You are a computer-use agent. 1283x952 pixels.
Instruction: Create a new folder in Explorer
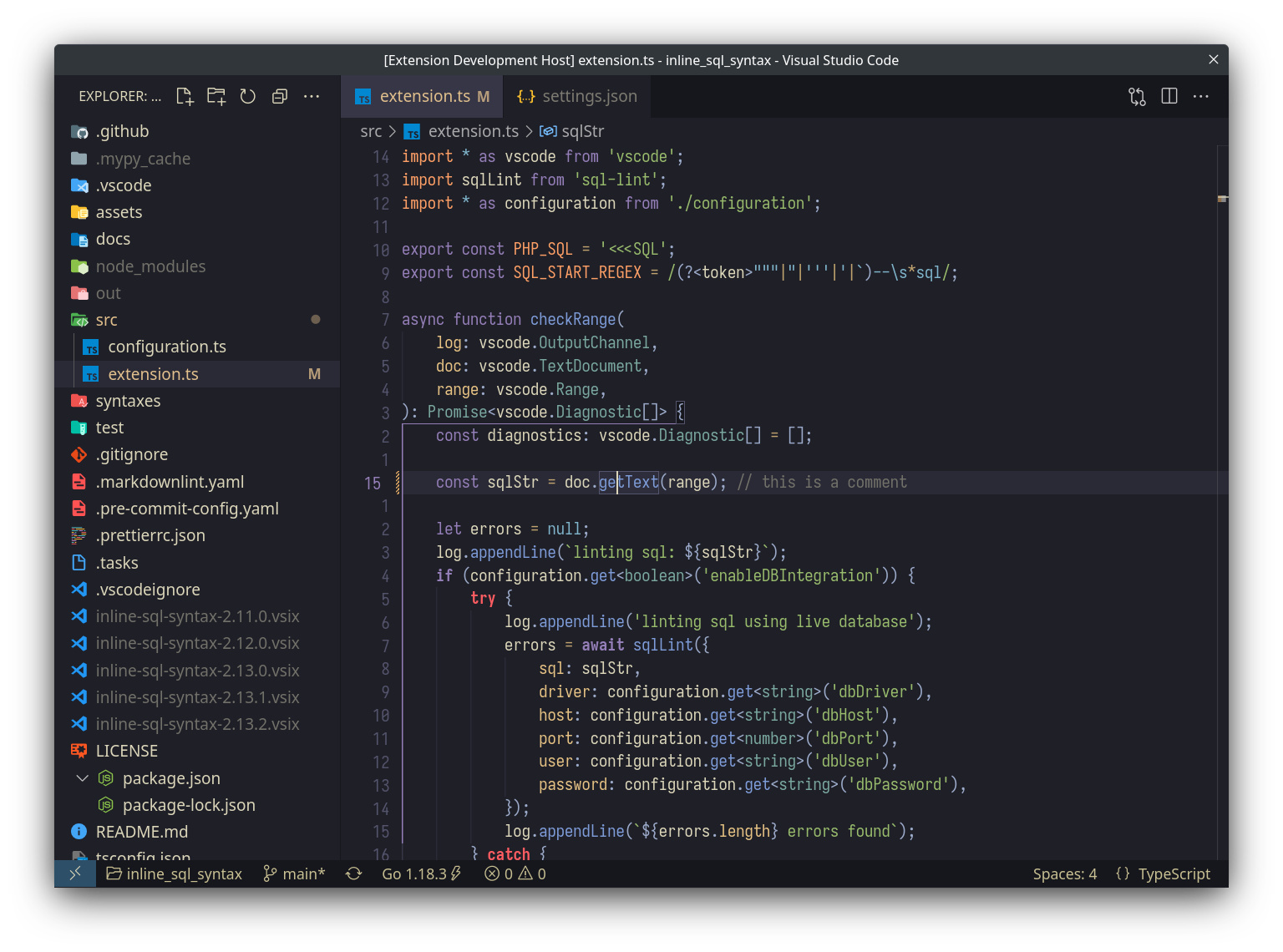[x=216, y=96]
